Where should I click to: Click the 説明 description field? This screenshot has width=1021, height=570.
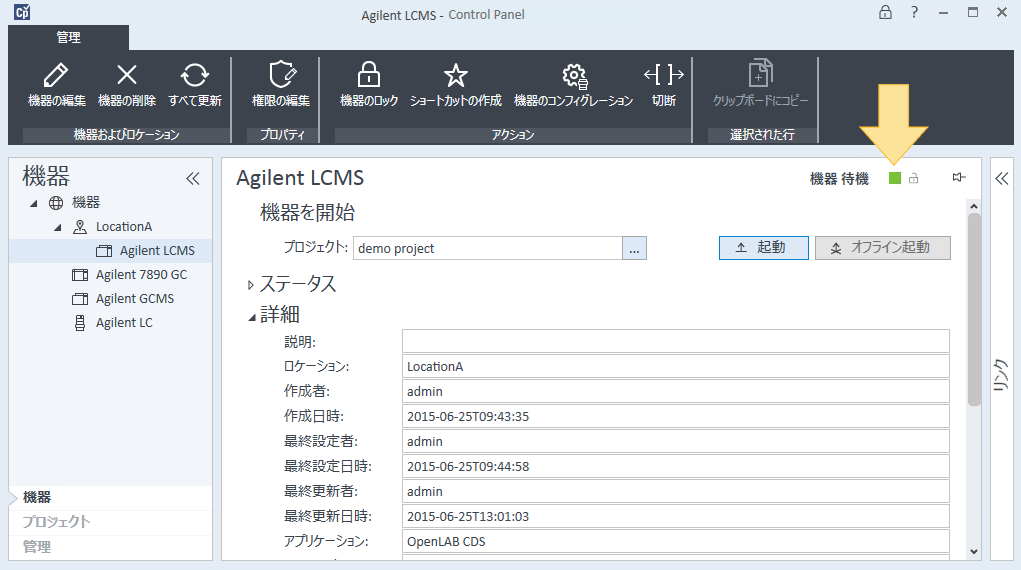[x=675, y=341]
